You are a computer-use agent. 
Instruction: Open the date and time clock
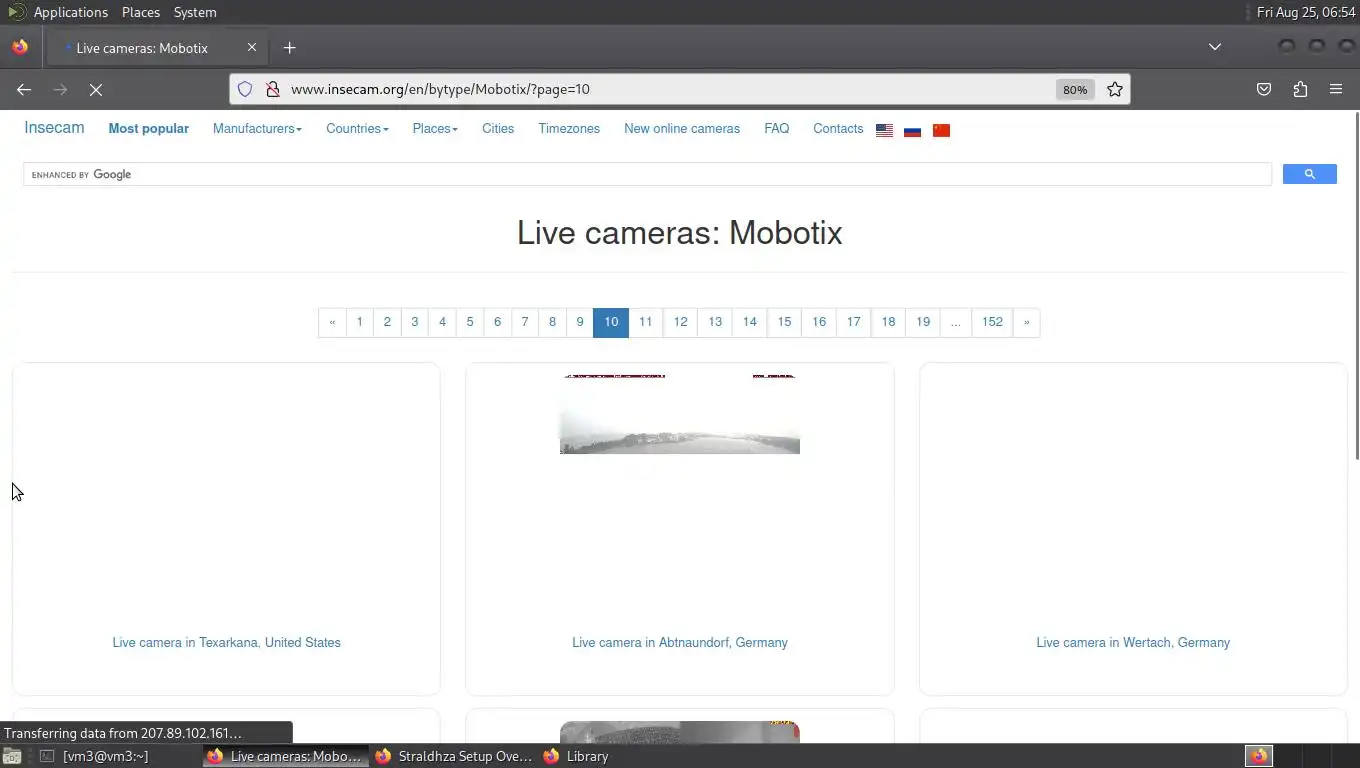[1306, 12]
